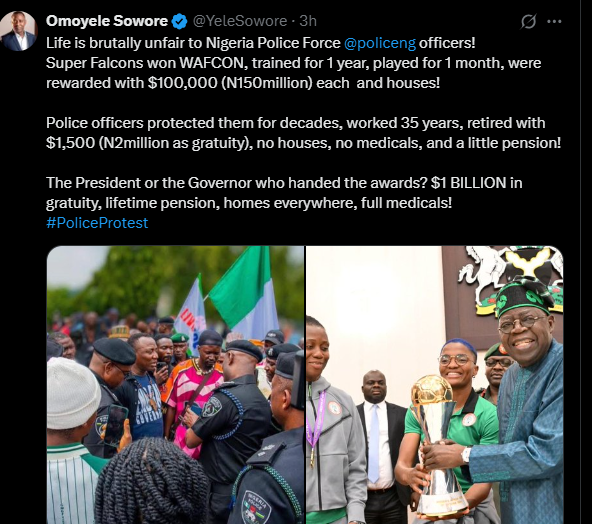Viewport: 592px width, 524px height.
Task: Click the golden trophy in right photo
Action: (x=437, y=445)
